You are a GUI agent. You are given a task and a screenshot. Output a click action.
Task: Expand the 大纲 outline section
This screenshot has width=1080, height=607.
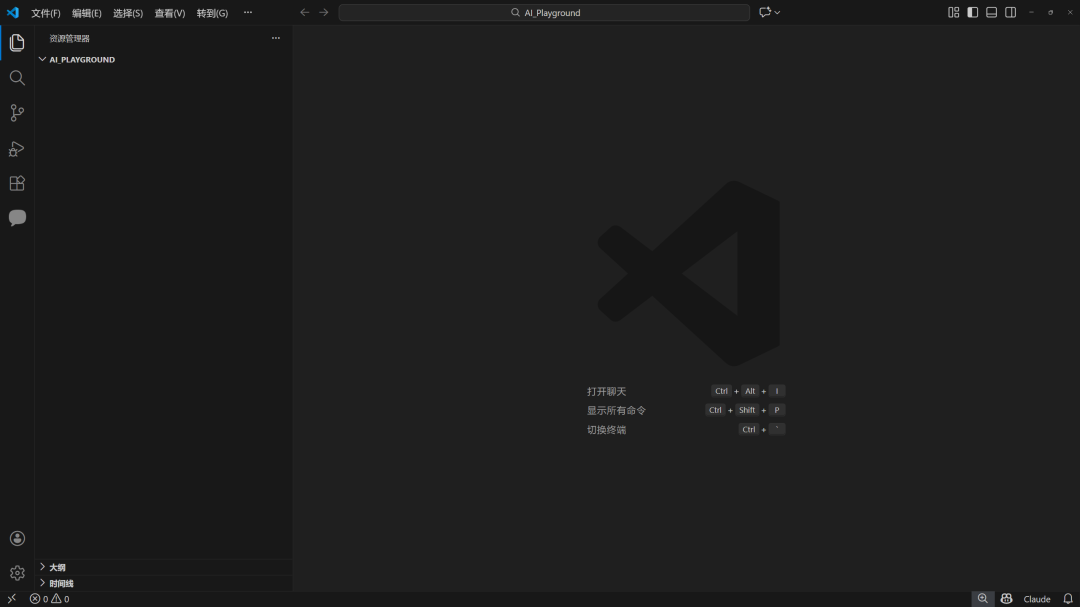(x=57, y=567)
